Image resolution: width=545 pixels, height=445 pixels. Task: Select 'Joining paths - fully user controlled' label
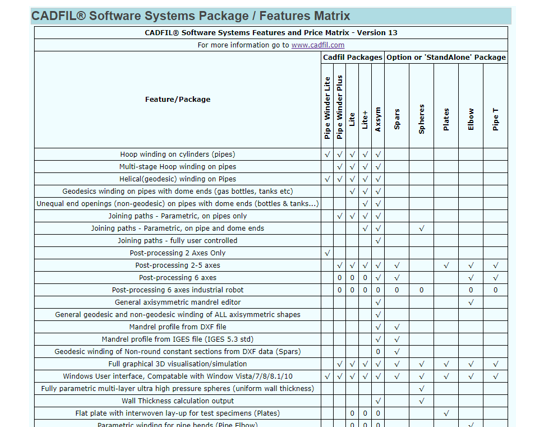pos(178,241)
